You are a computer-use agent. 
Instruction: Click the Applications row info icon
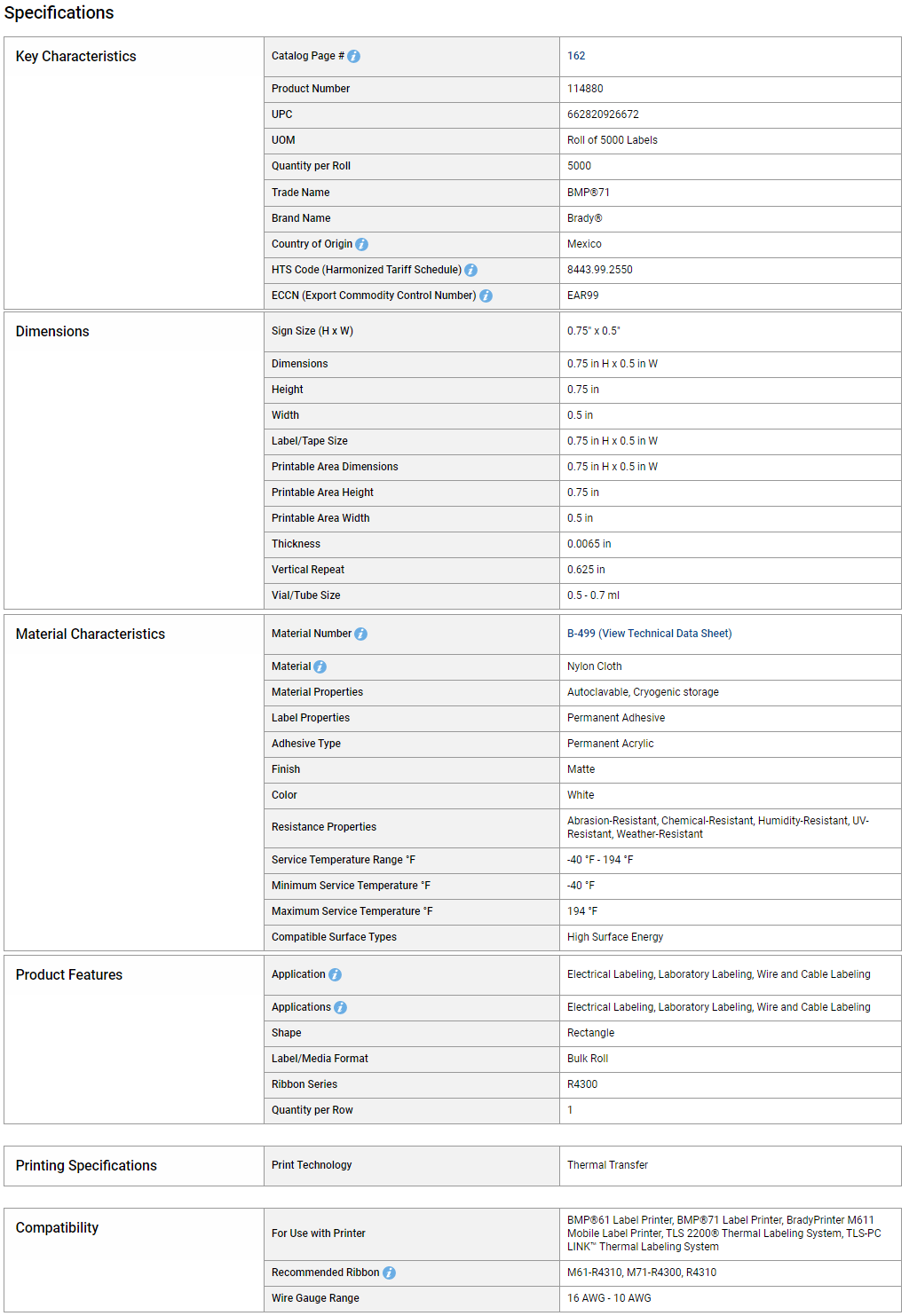340,1007
